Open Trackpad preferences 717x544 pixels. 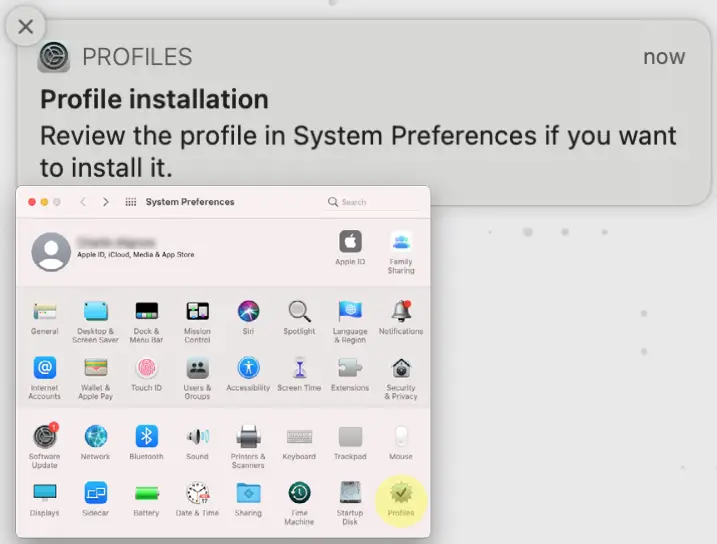[350, 442]
